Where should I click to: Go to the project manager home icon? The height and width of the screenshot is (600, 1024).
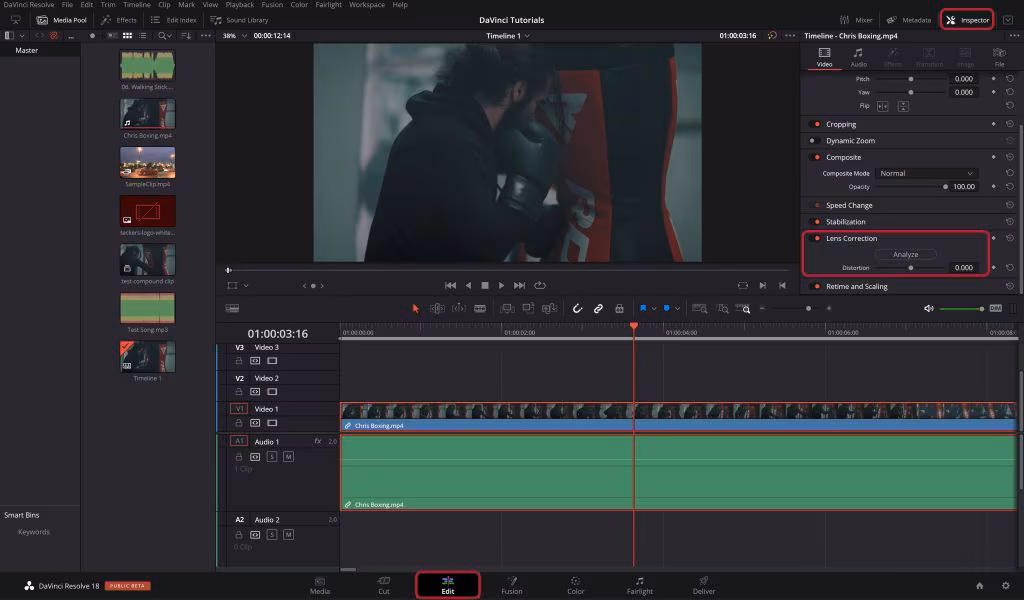pyautogui.click(x=980, y=586)
